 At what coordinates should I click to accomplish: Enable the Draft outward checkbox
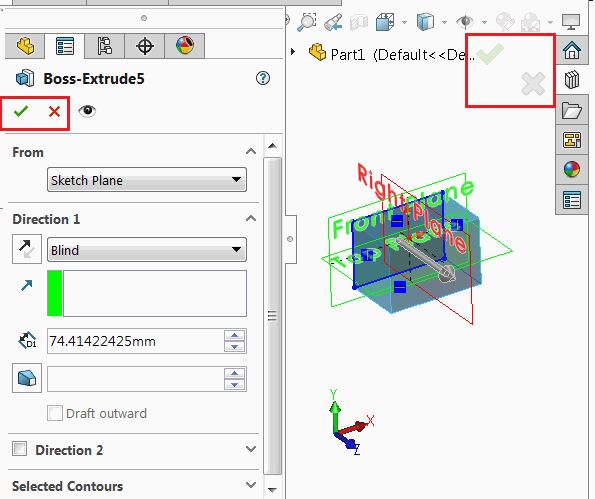point(55,413)
